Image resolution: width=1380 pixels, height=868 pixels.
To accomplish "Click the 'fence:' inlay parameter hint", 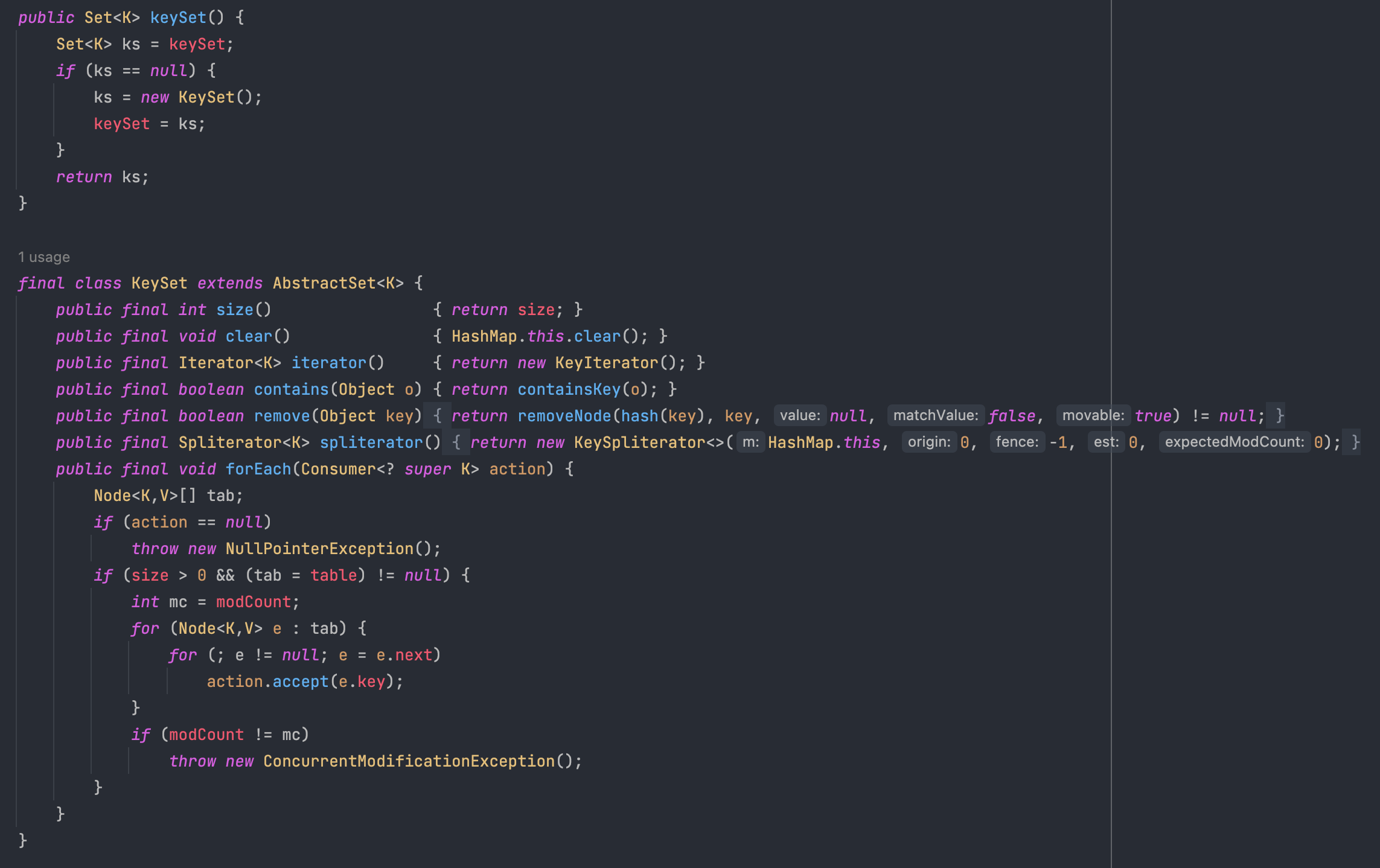I will pyautogui.click(x=1017, y=442).
